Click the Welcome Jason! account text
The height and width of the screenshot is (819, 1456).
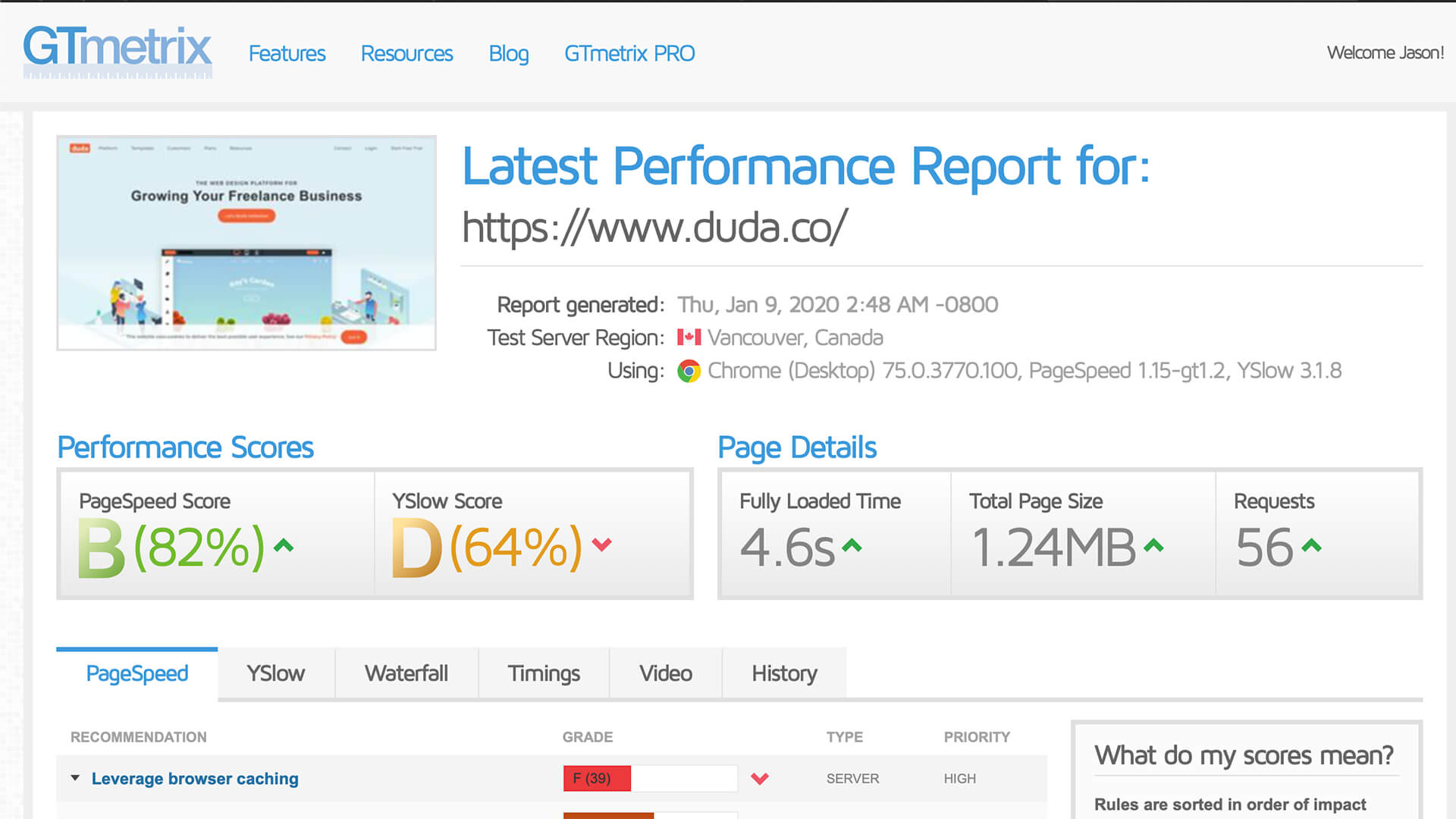point(1385,52)
